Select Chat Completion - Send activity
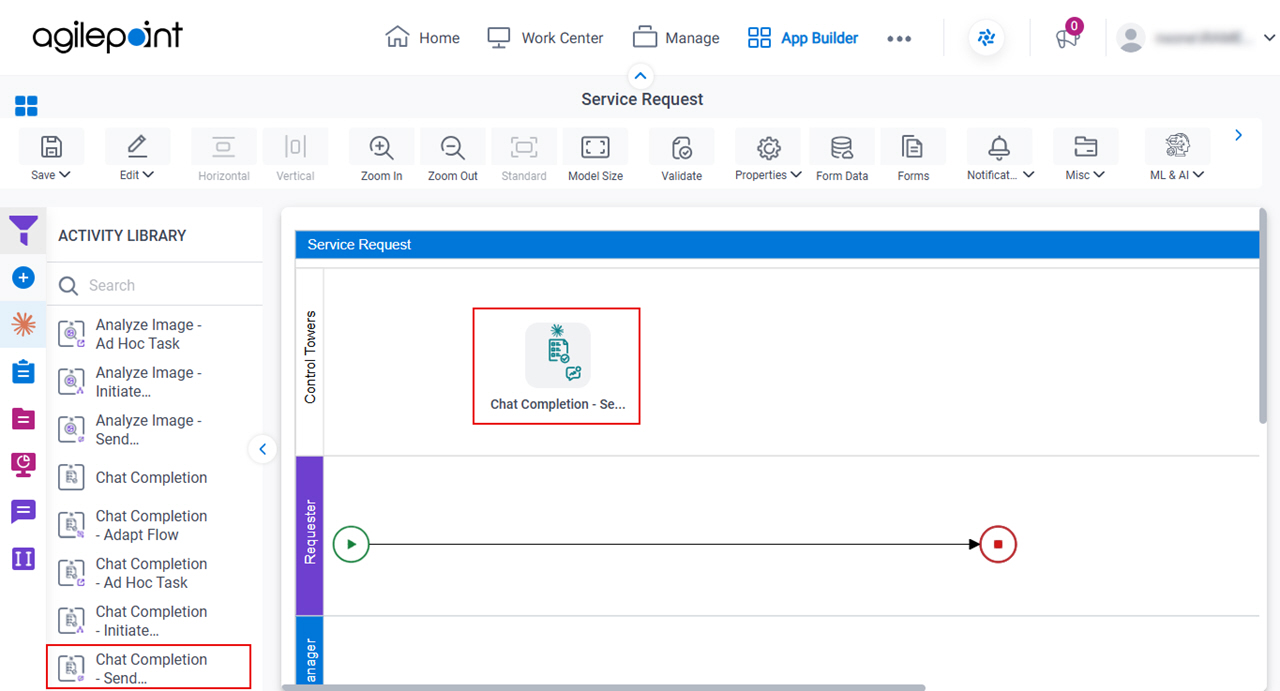The height and width of the screenshot is (691, 1280). click(149, 668)
